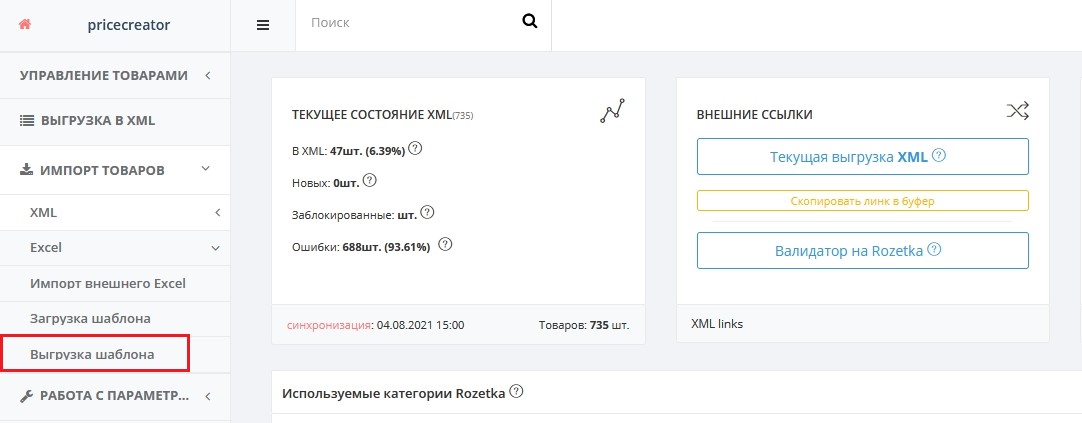
Task: Collapse the Excel submenu
Action: (215, 248)
